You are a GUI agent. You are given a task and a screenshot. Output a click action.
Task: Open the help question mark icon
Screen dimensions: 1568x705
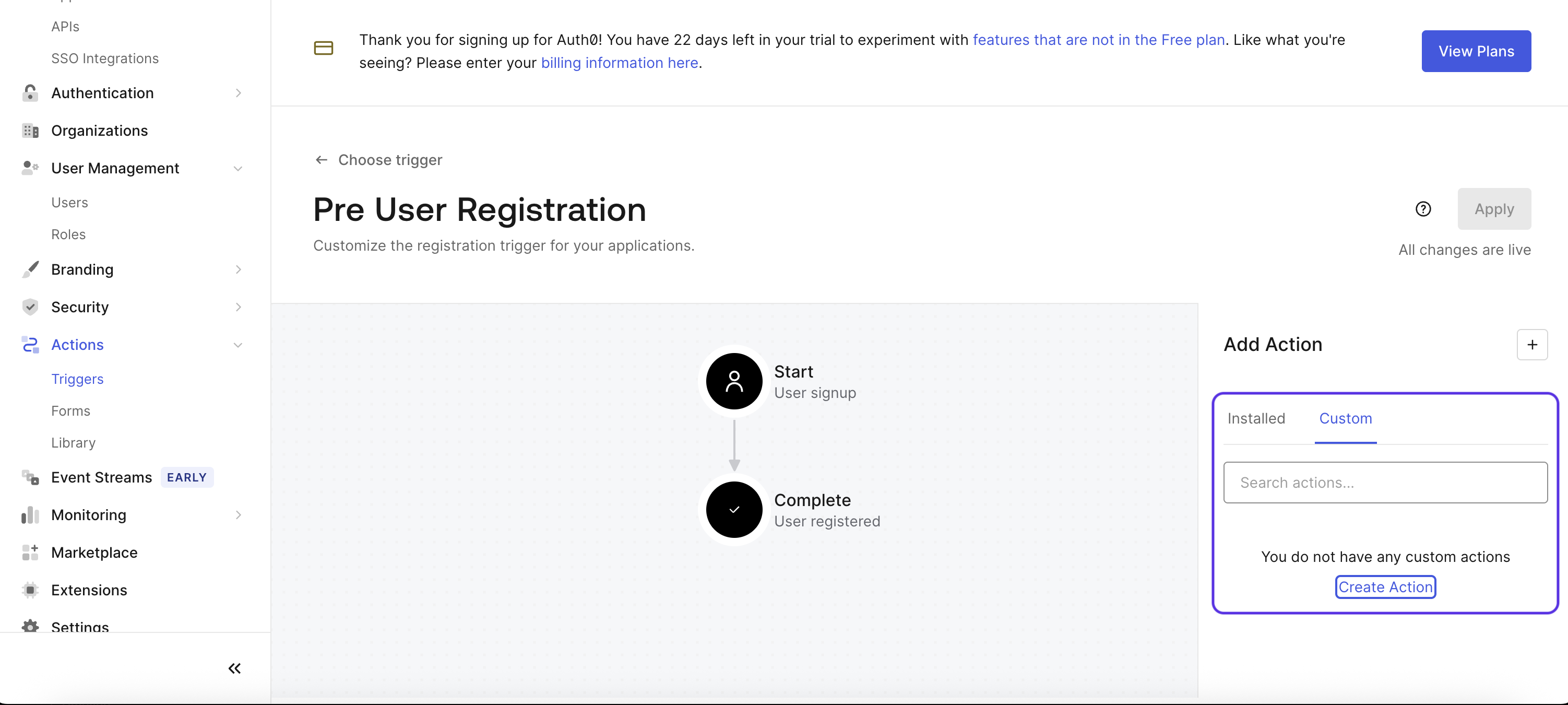[1422, 209]
